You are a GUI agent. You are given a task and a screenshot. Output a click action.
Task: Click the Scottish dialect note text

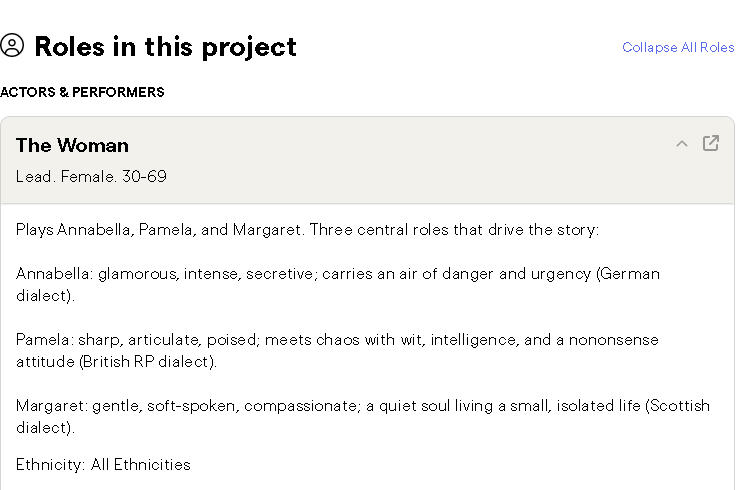click(676, 405)
